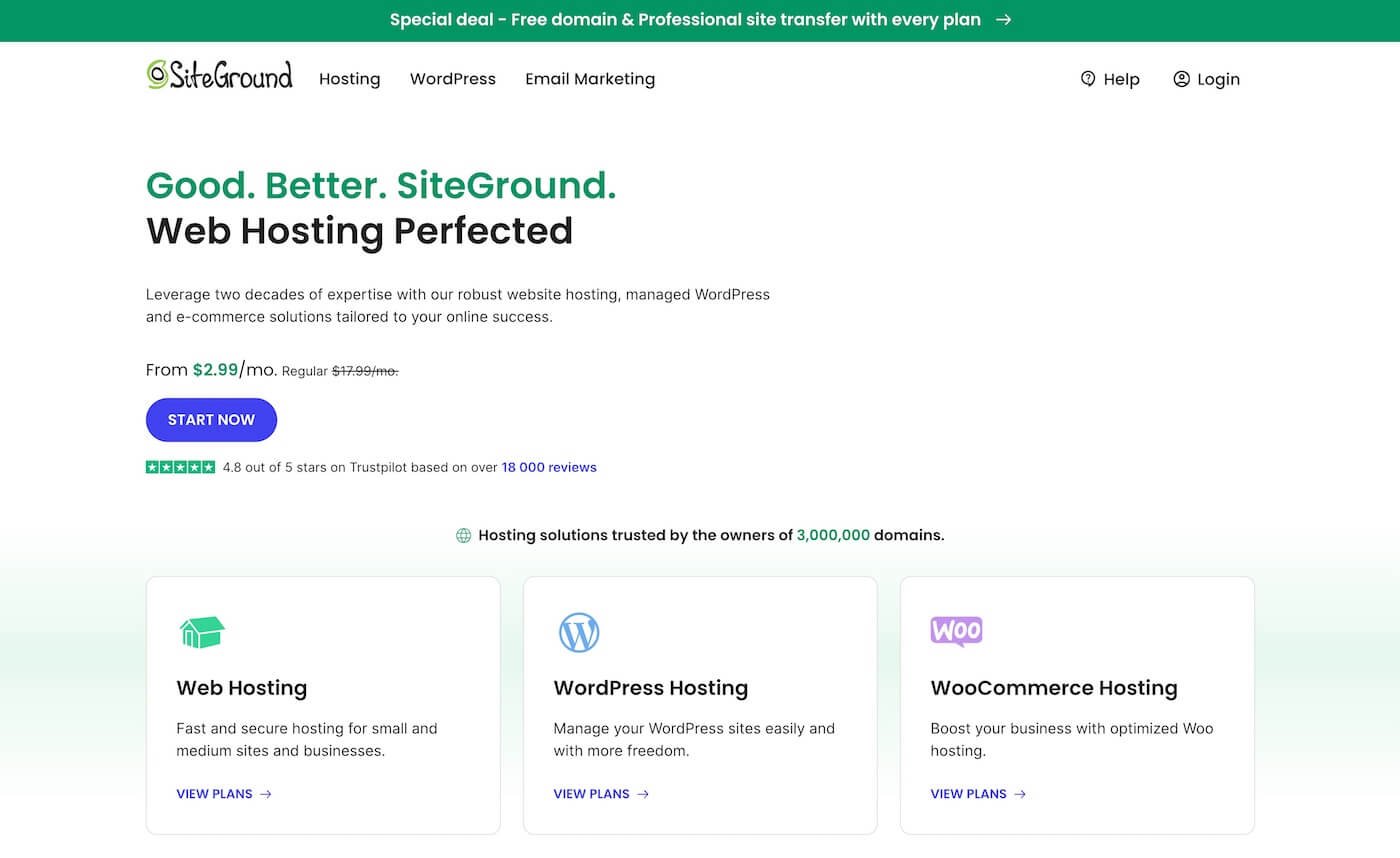Open the WooCommerce Hosting card title

coord(1054,688)
